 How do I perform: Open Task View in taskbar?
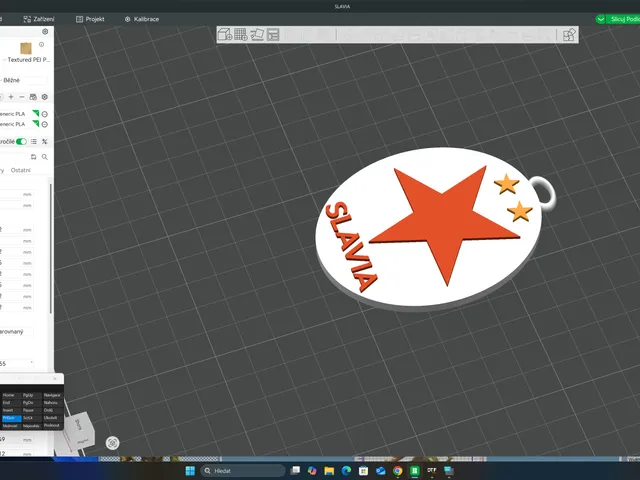tap(295, 471)
